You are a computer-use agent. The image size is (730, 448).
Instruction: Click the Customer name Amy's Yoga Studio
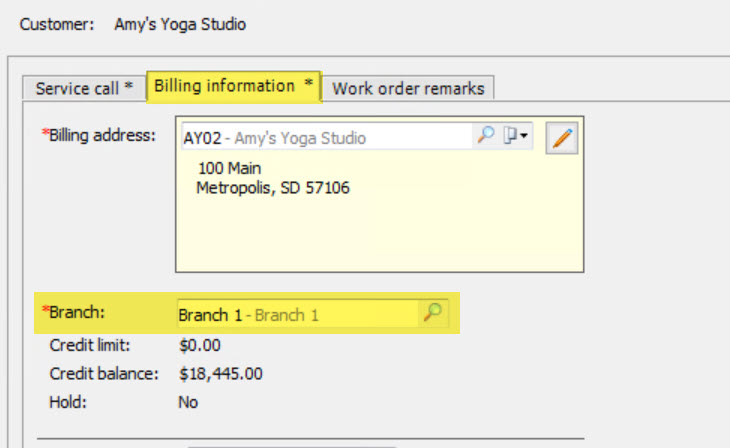[180, 24]
